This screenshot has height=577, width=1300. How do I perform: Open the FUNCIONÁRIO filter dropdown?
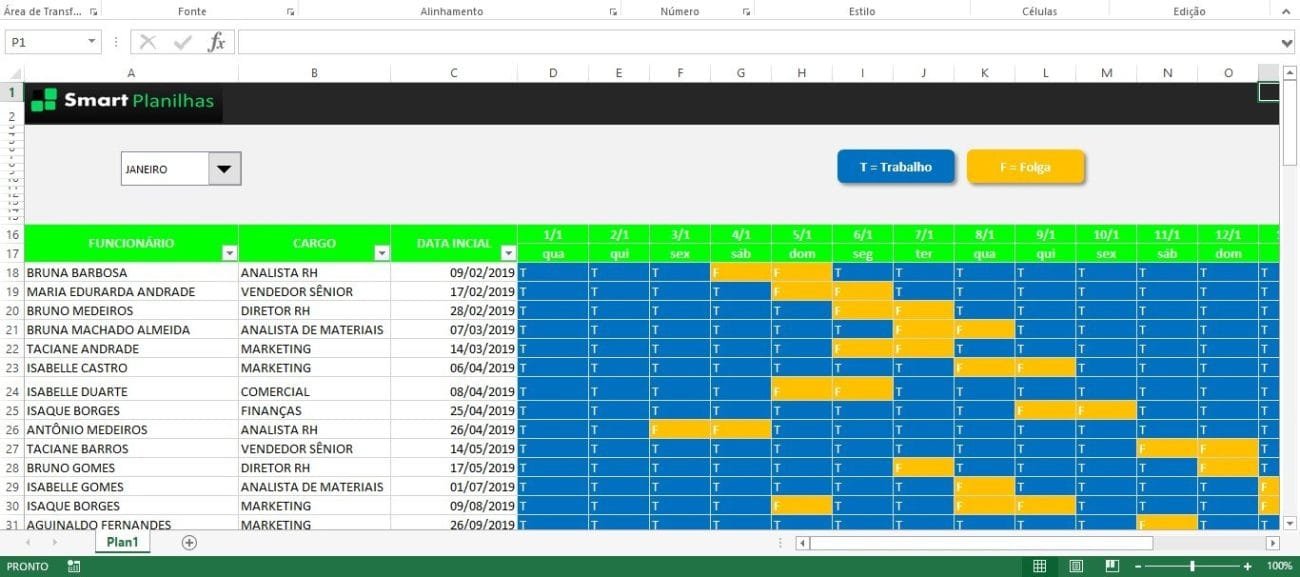coord(229,254)
